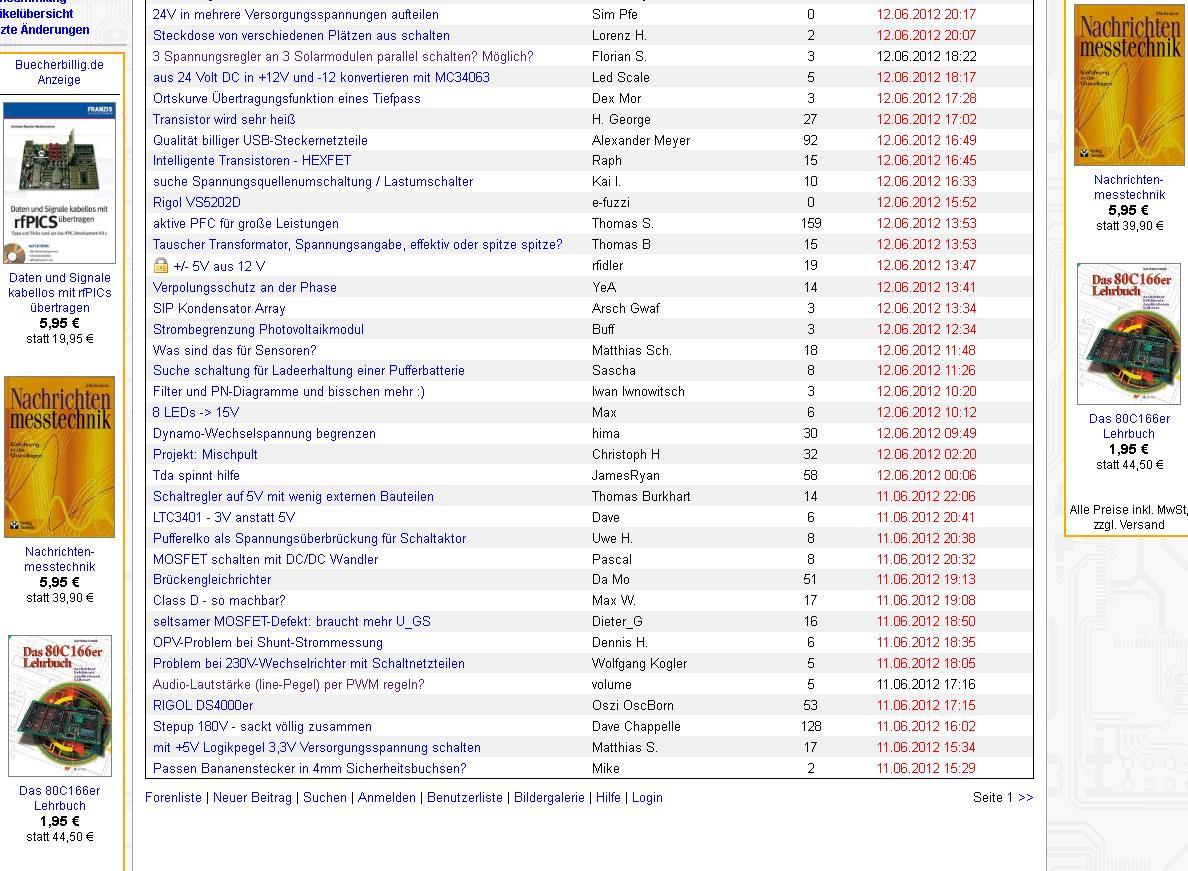Viewport: 1188px width, 871px height.
Task: Open 'Problem bei 230V-Wechselrichter mit Schaltnetzteilen'
Action: (x=308, y=664)
